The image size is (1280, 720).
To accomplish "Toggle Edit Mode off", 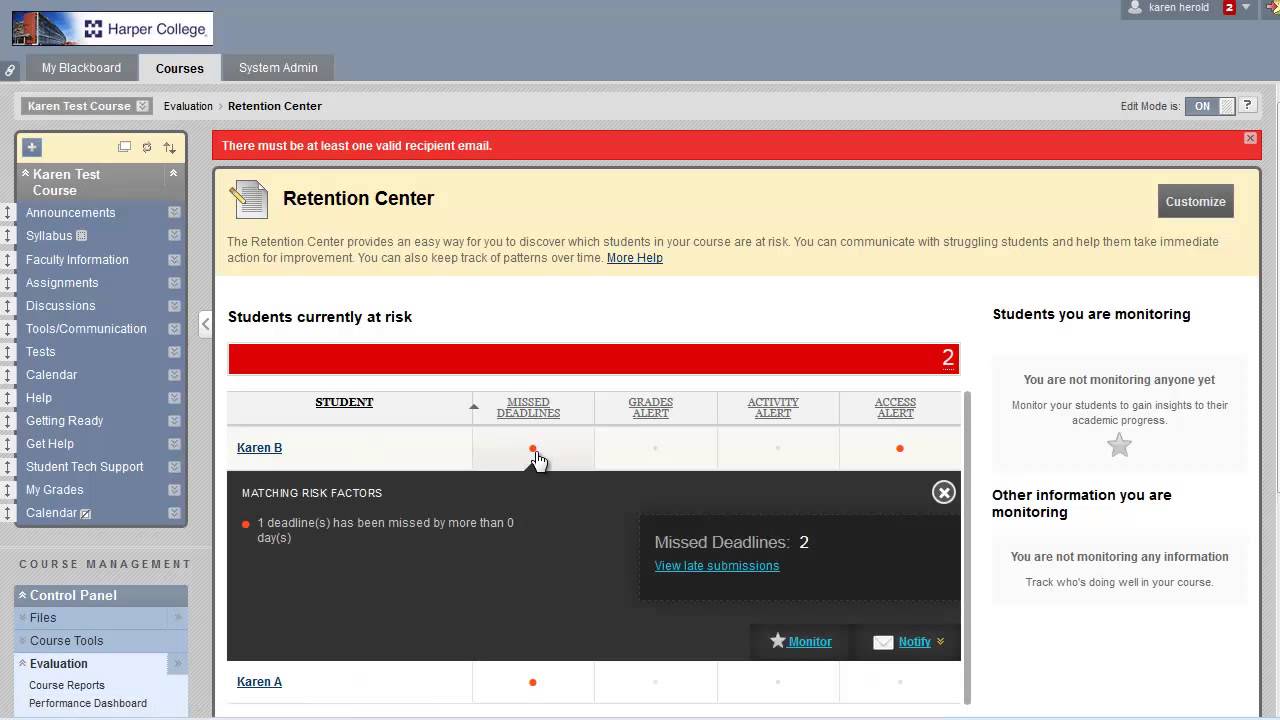I will coord(1209,106).
